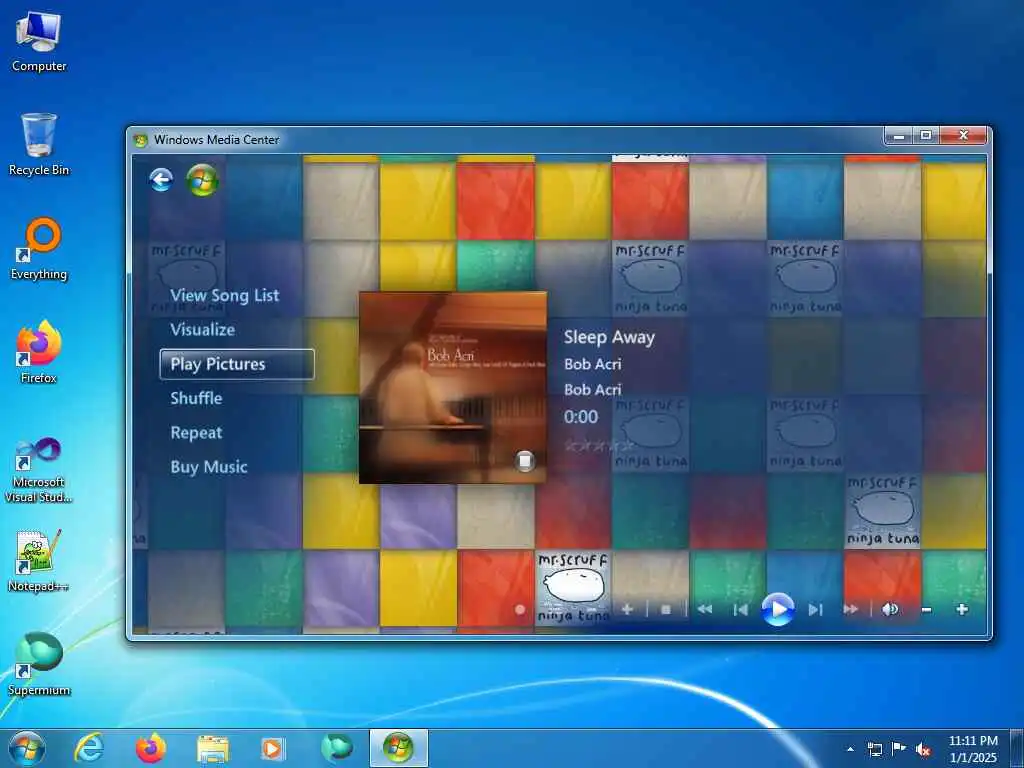
Task: Mute Media Center audio
Action: pos(890,609)
